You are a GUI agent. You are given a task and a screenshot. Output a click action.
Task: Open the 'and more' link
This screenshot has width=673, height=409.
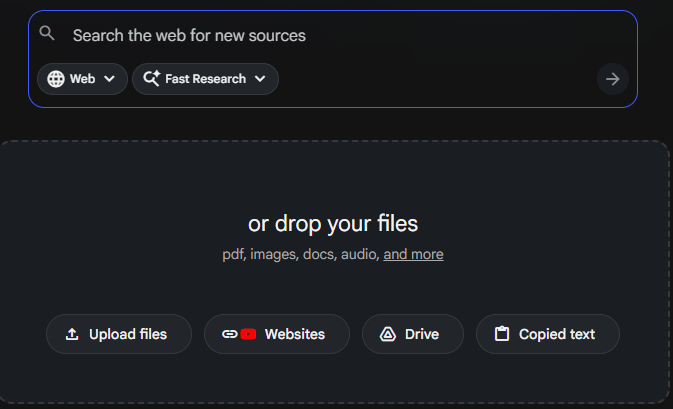click(413, 254)
